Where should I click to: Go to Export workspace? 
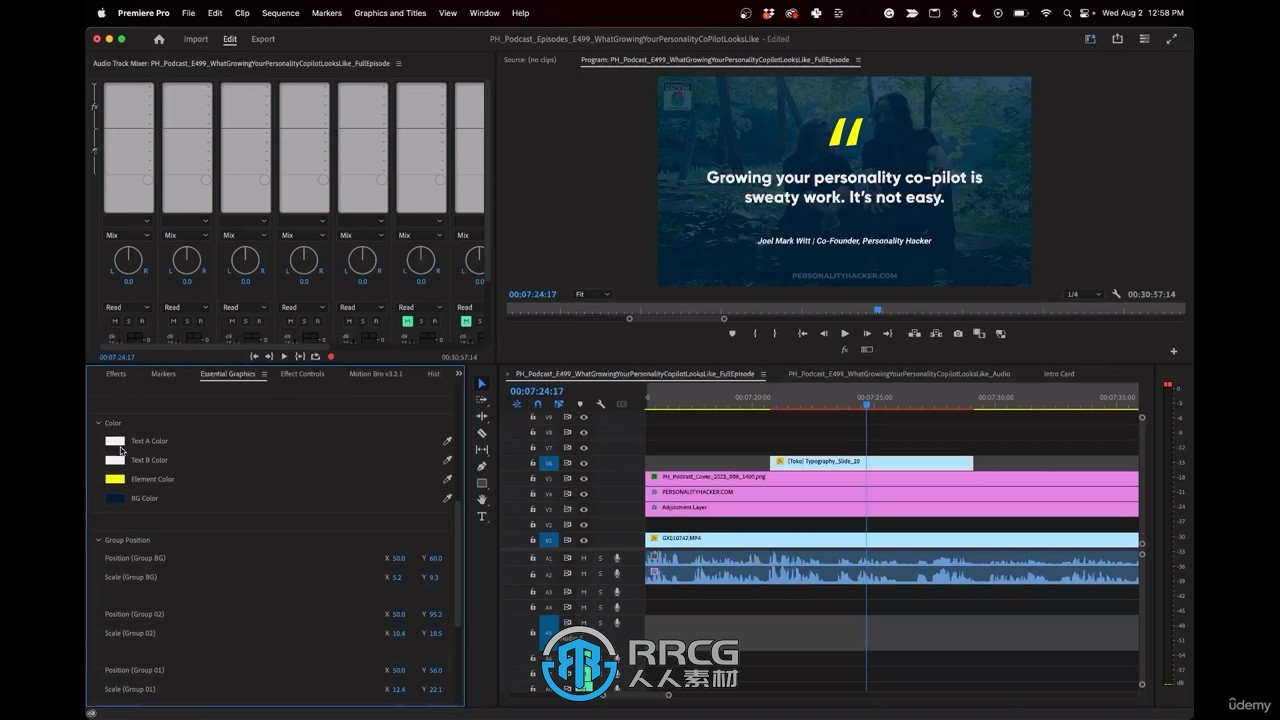coord(263,39)
